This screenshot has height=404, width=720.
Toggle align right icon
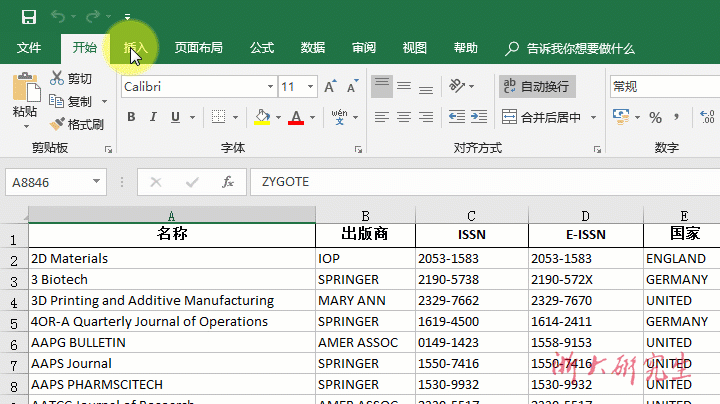pyautogui.click(x=426, y=117)
